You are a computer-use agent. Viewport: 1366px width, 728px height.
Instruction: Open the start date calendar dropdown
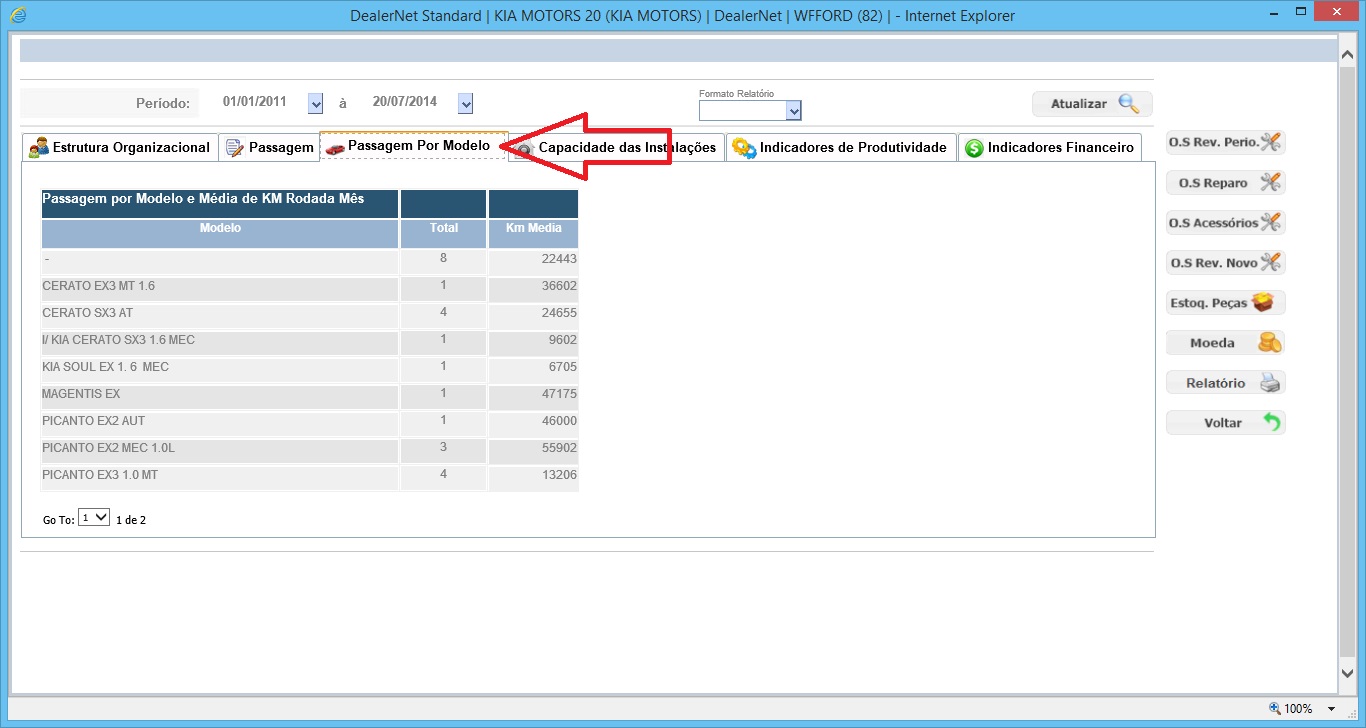[316, 103]
